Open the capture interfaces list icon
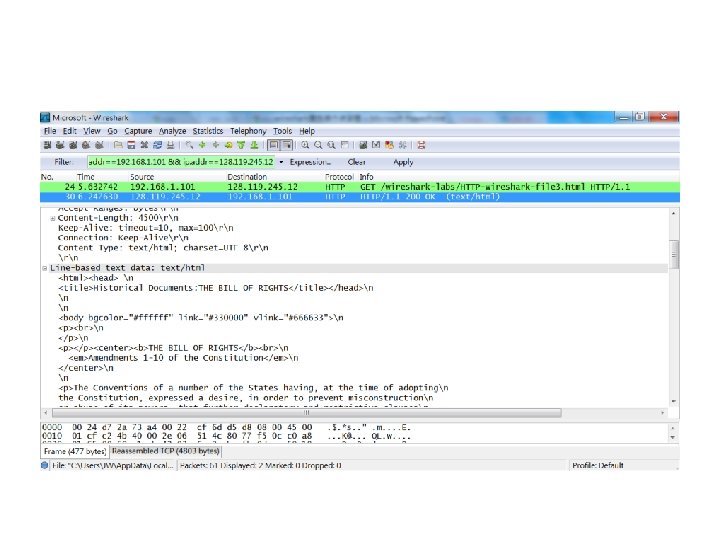Image resolution: width=720 pixels, height=540 pixels. (x=47, y=146)
